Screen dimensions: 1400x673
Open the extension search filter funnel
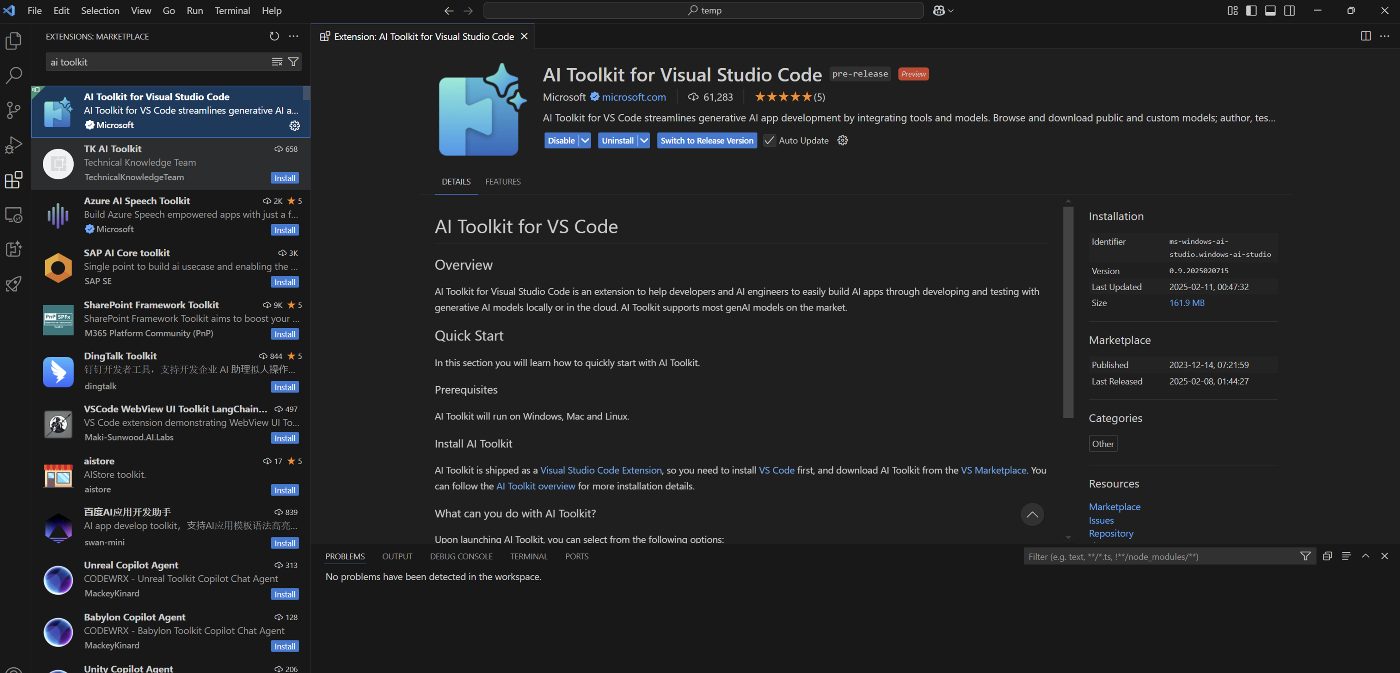293,62
